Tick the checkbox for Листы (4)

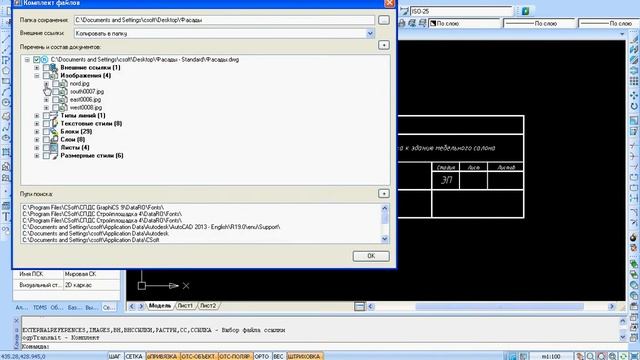tap(46, 148)
